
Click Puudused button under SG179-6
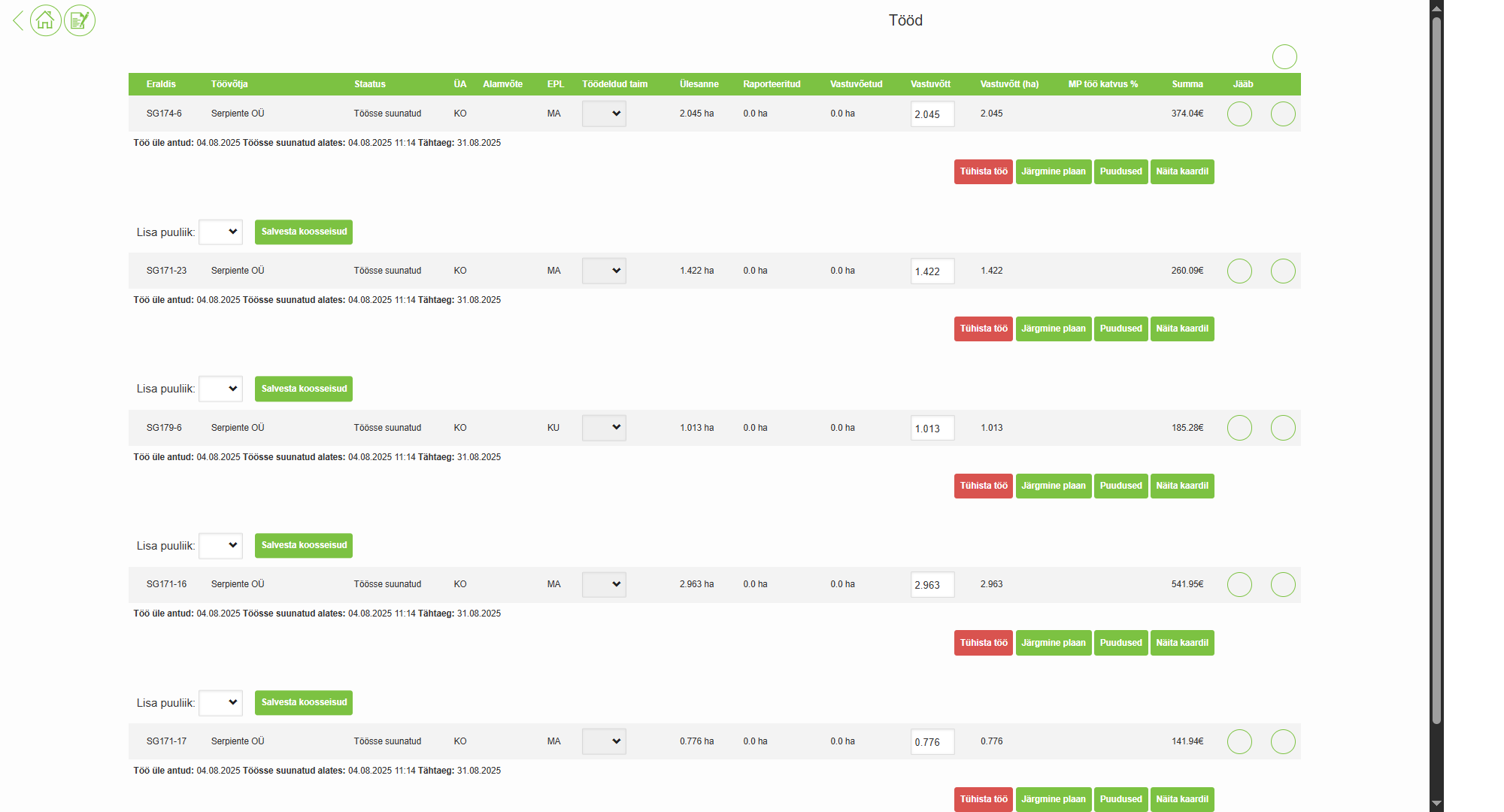coord(1120,486)
